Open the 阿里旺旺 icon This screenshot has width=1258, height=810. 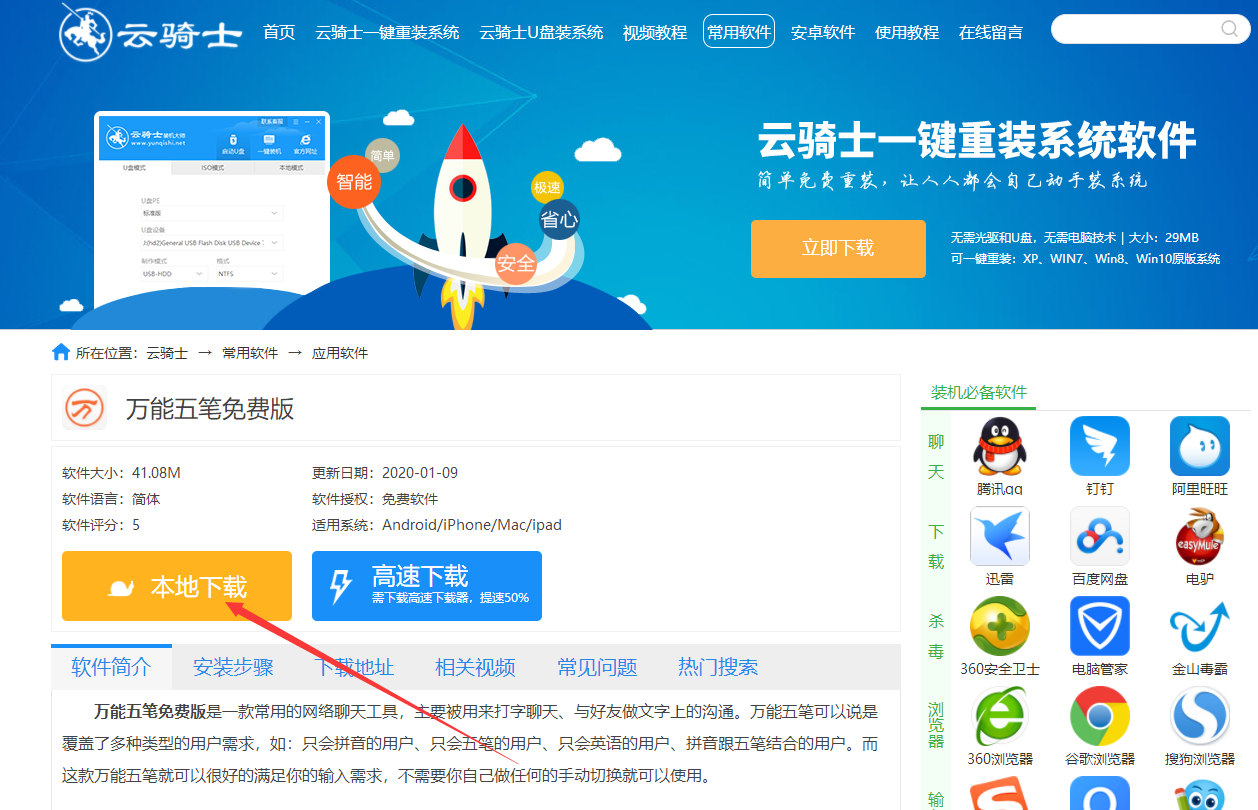(1200, 447)
